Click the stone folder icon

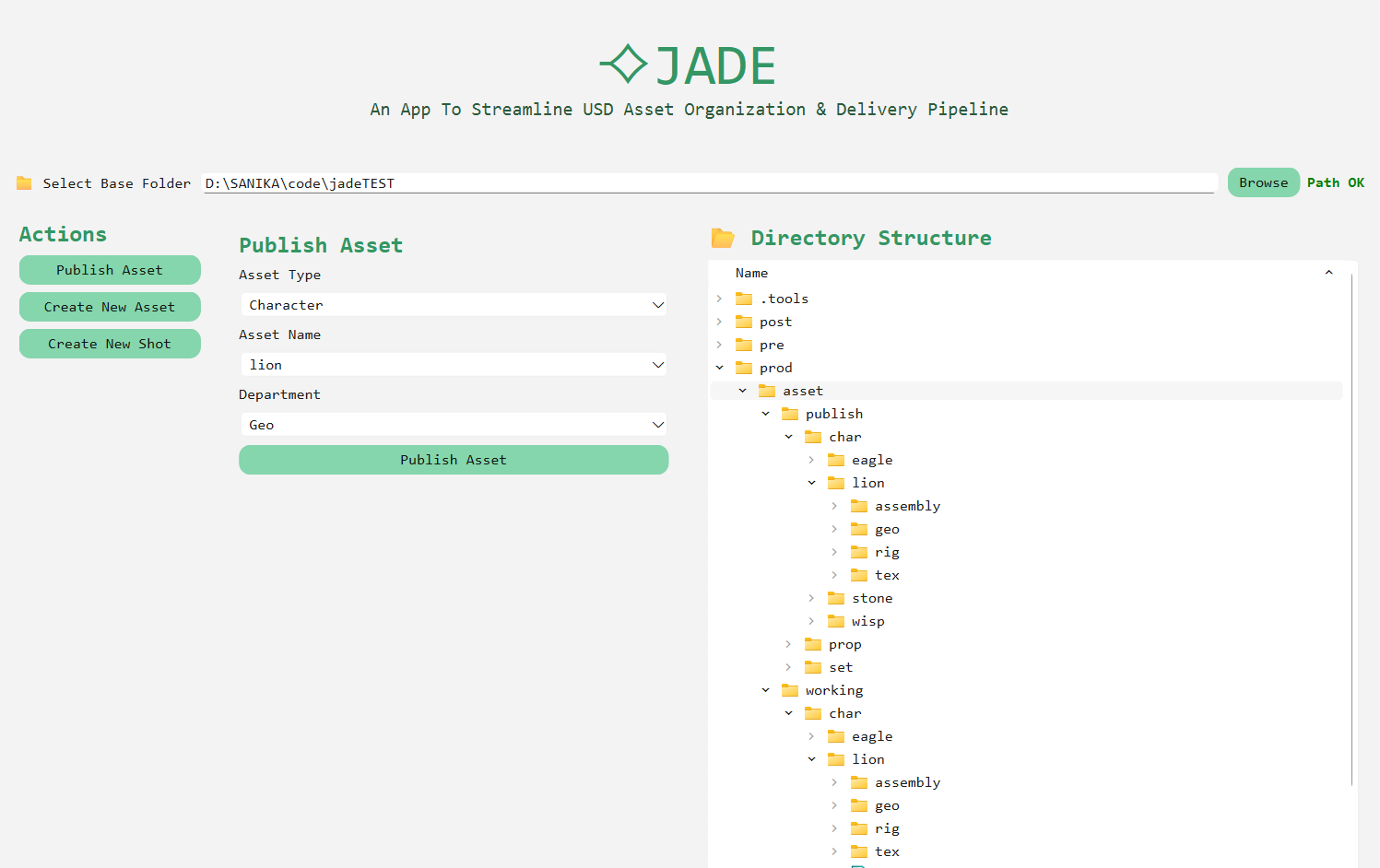coord(836,598)
